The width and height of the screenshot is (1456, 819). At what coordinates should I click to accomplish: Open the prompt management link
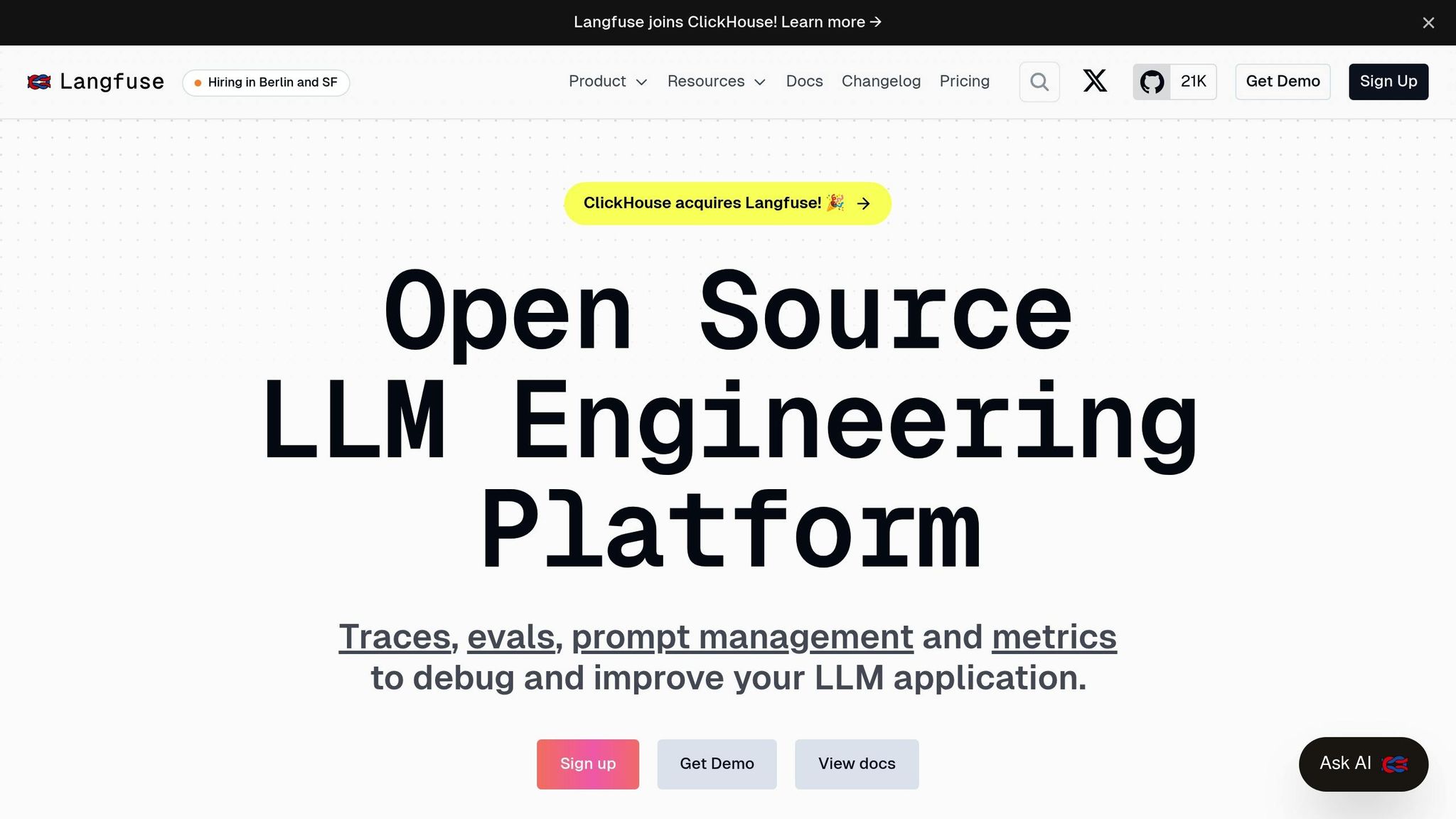tap(742, 637)
